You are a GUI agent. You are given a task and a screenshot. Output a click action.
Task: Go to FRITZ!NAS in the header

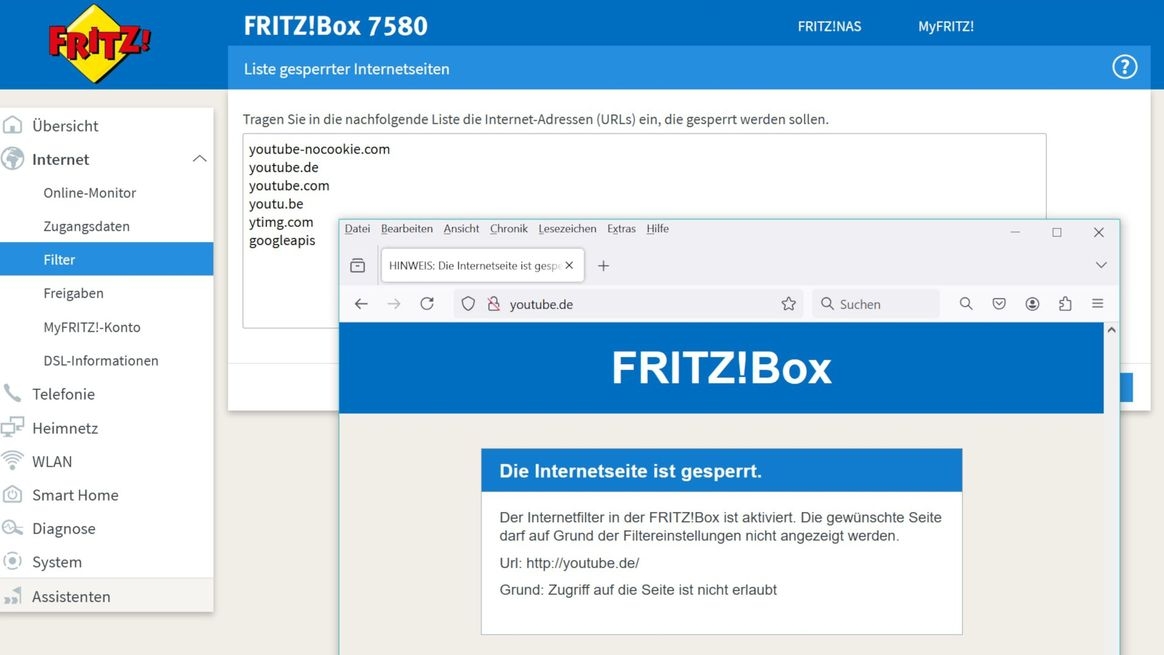point(829,27)
